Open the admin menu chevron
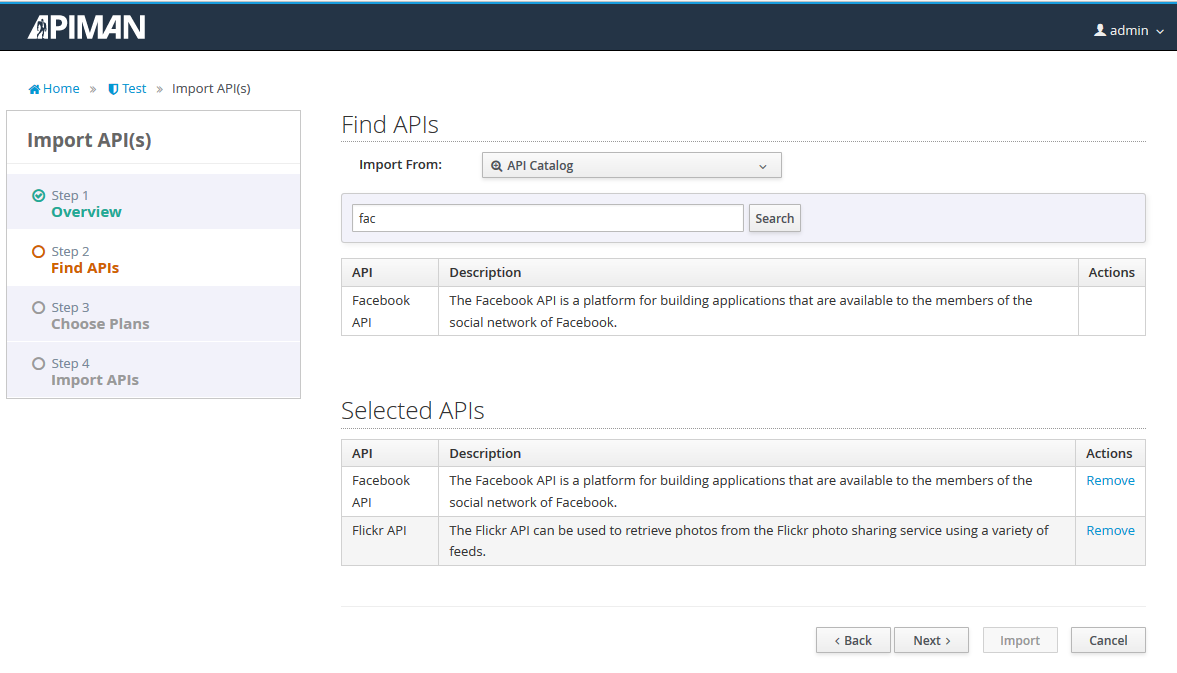 pyautogui.click(x=1160, y=32)
